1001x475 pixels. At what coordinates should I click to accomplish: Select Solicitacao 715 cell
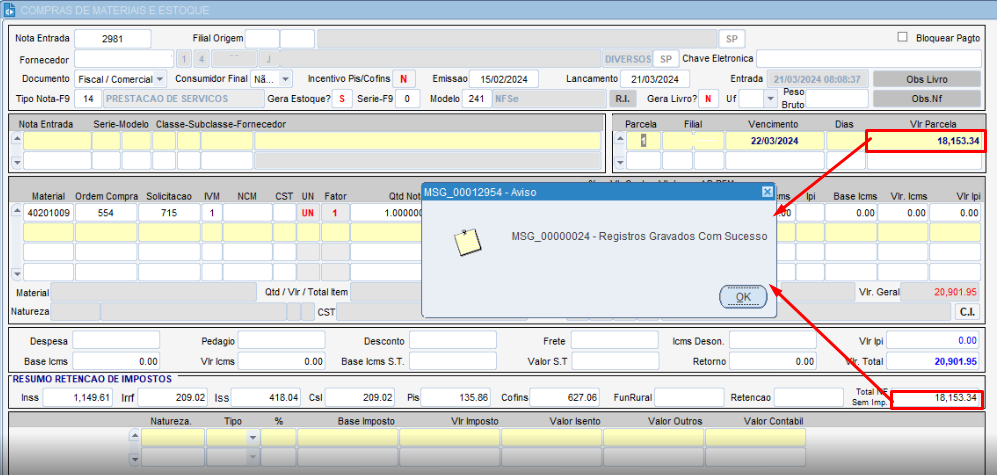(x=169, y=213)
